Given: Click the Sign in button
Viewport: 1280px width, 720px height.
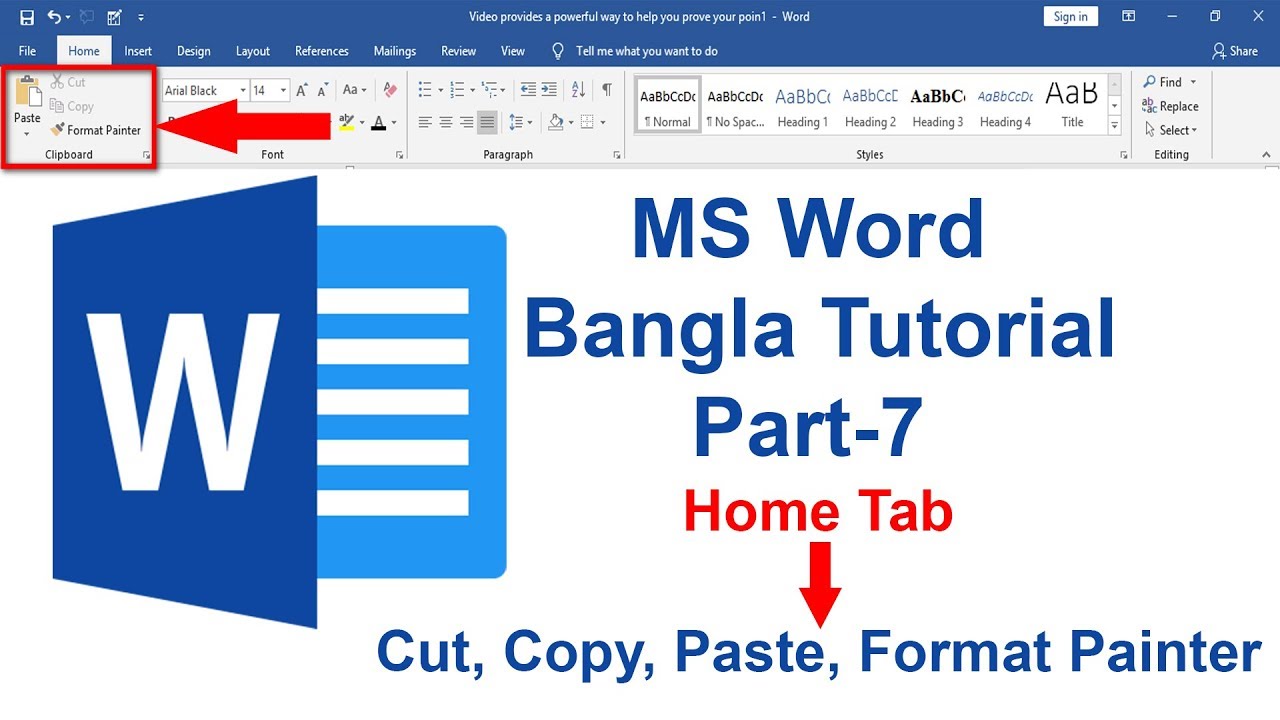Looking at the screenshot, I should click(x=1071, y=16).
